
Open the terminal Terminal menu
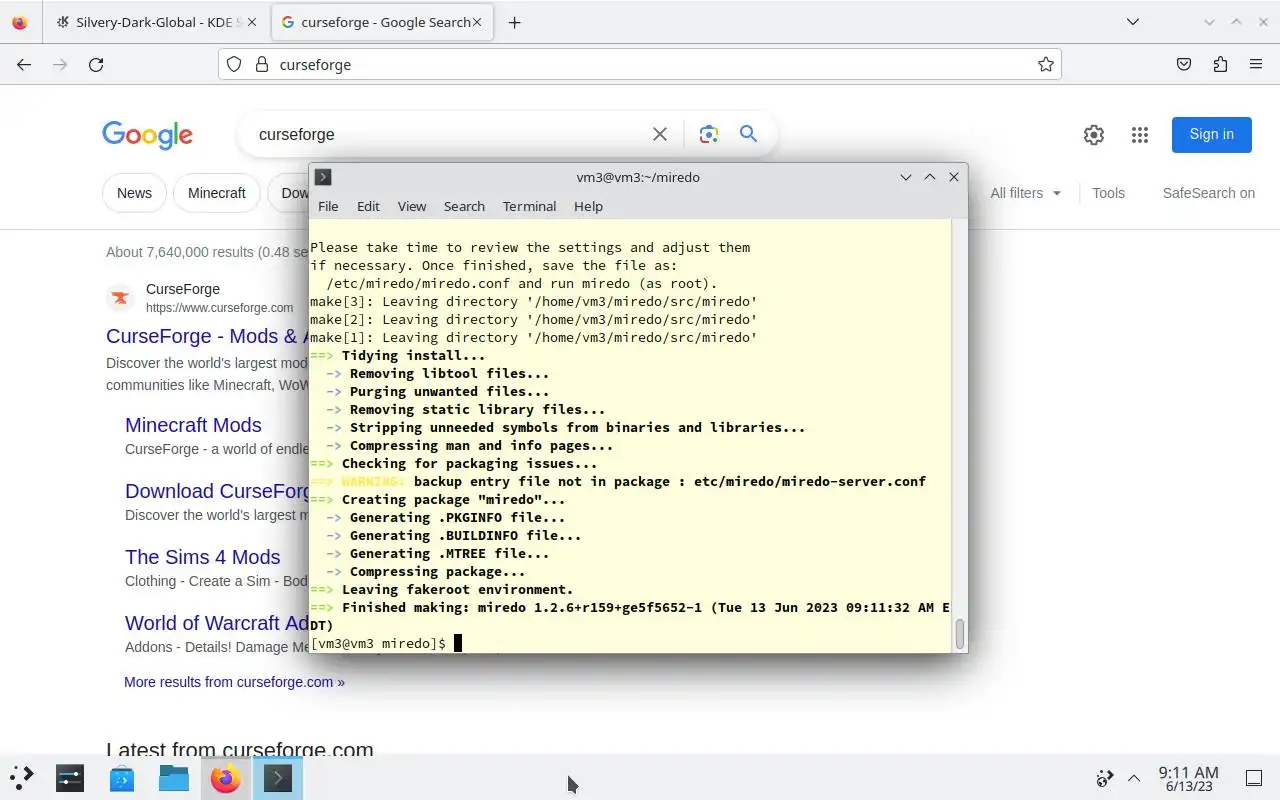click(529, 206)
